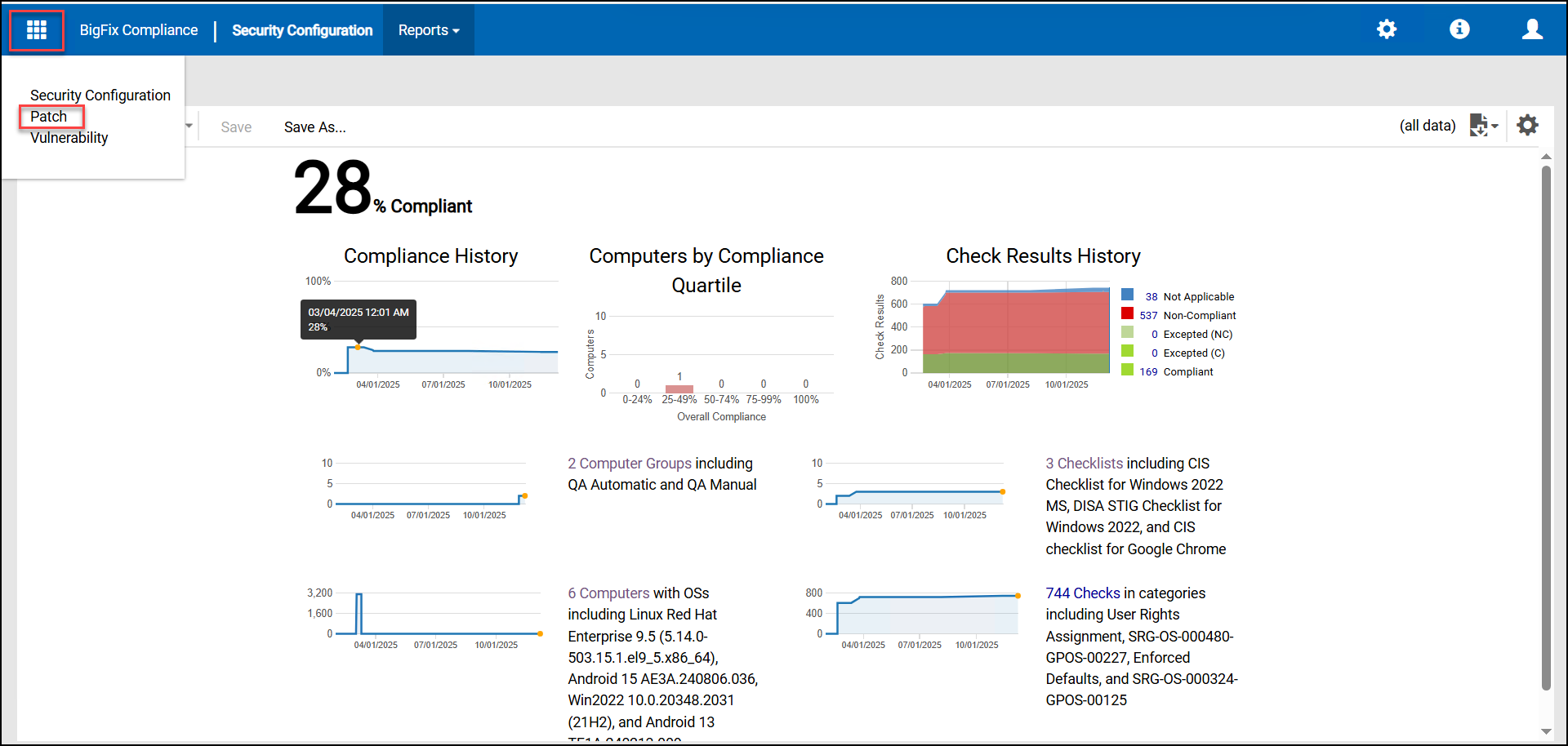
Task: Select Vulnerability from the application menu
Action: pyautogui.click(x=69, y=138)
